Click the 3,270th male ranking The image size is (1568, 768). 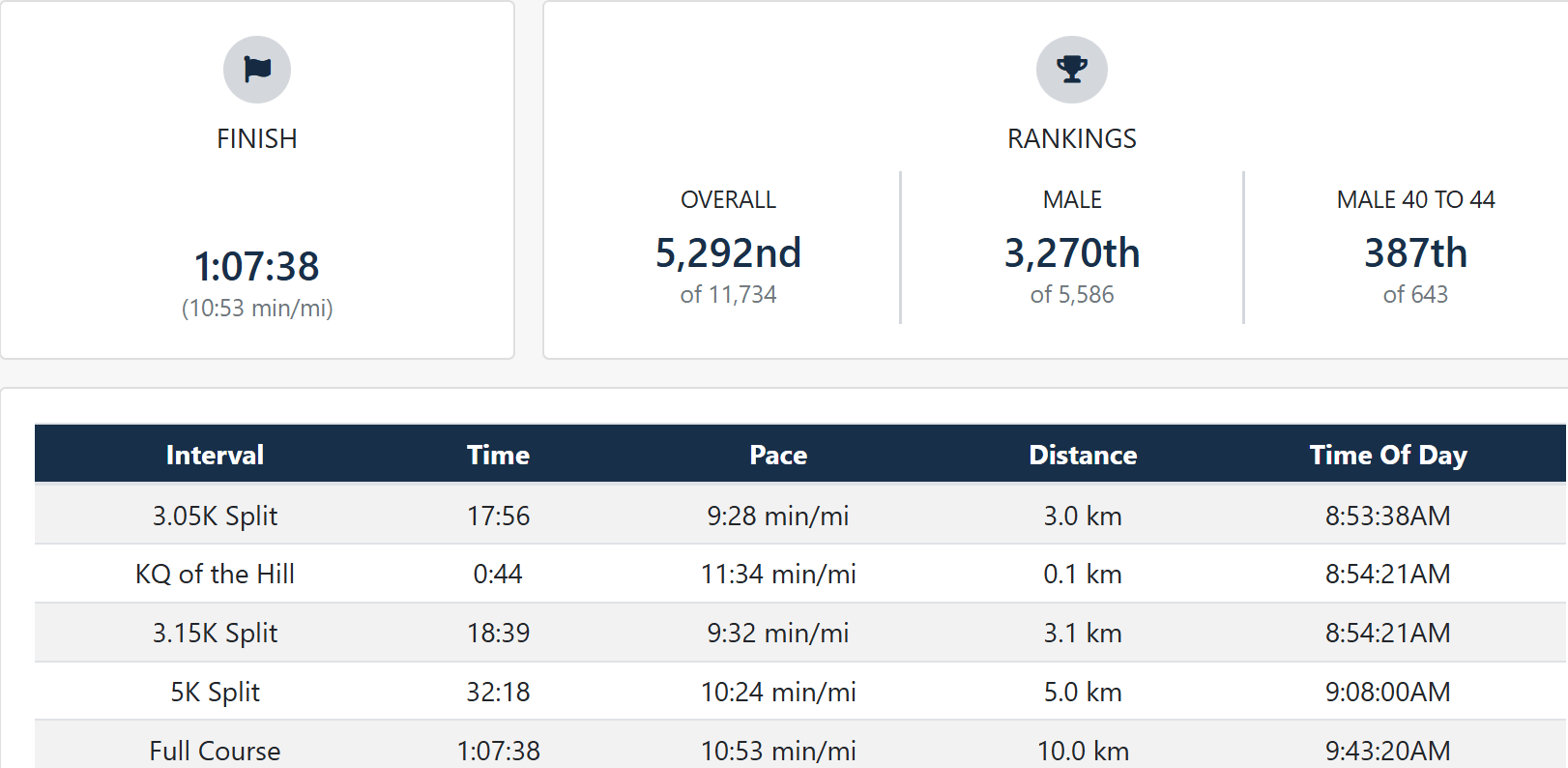1072,253
